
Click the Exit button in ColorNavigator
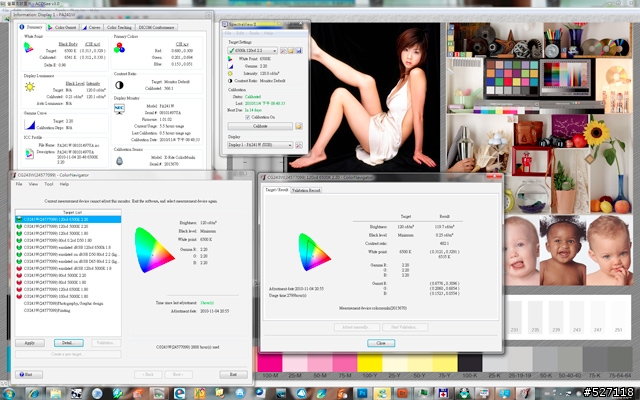[233, 374]
